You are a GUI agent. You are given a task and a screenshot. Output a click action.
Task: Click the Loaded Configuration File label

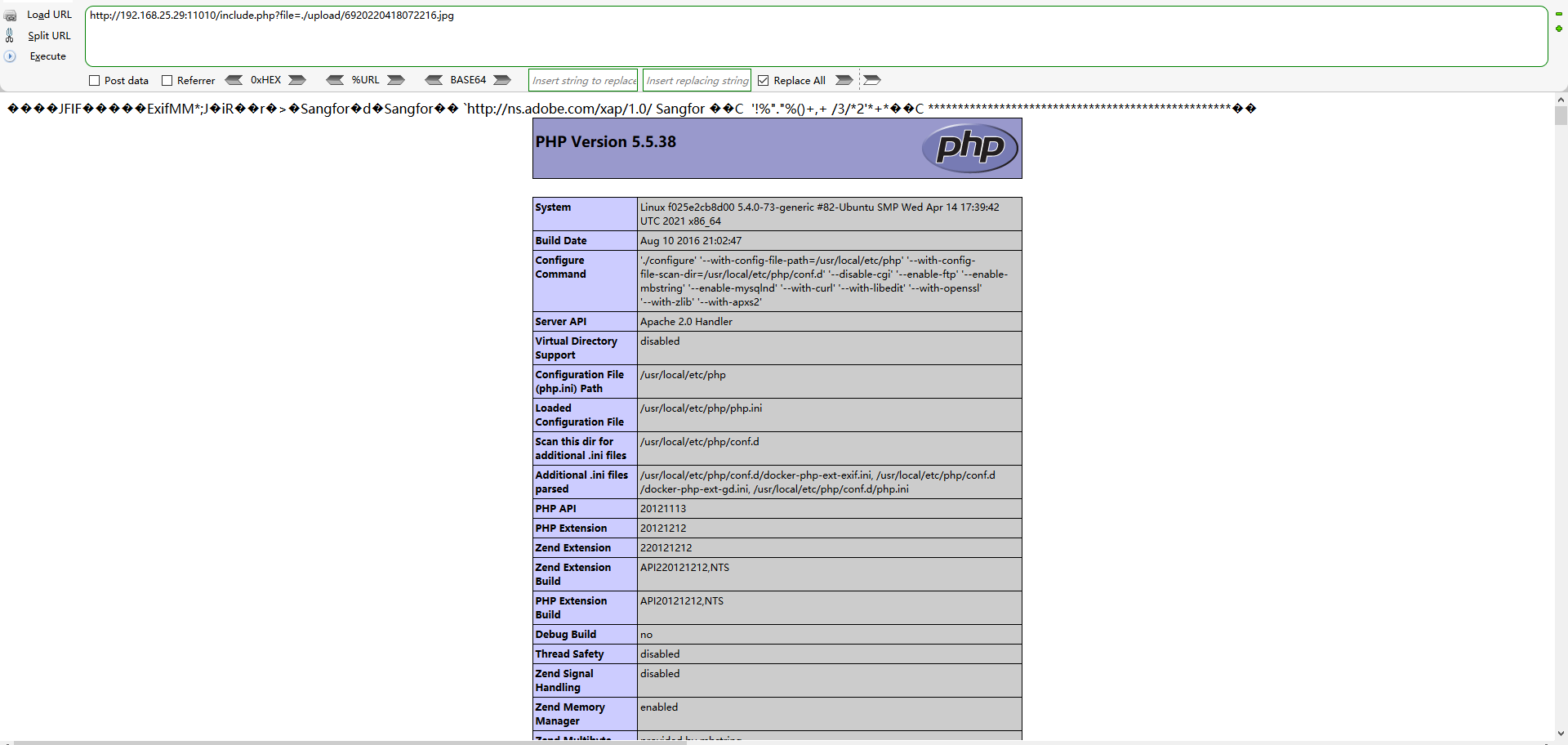[579, 415]
